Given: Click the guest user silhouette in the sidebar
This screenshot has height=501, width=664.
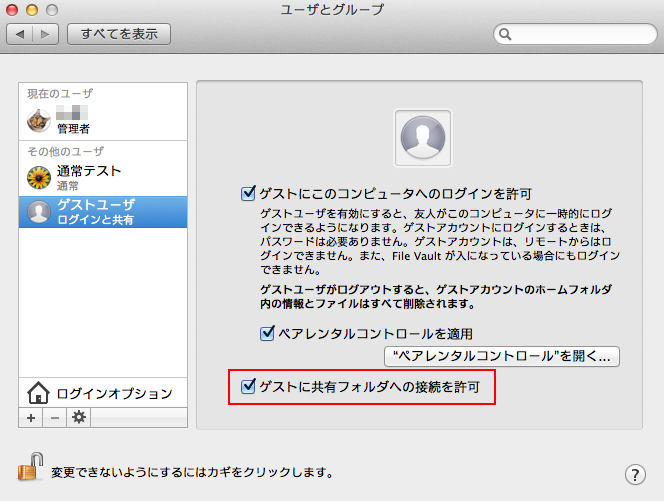Looking at the screenshot, I should coord(39,212).
